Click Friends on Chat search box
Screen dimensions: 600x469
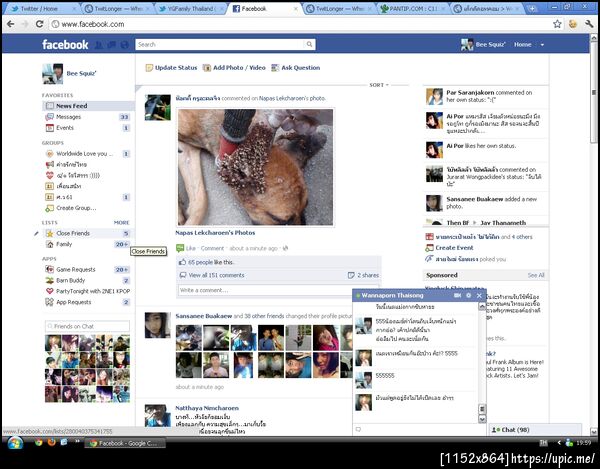click(88, 326)
